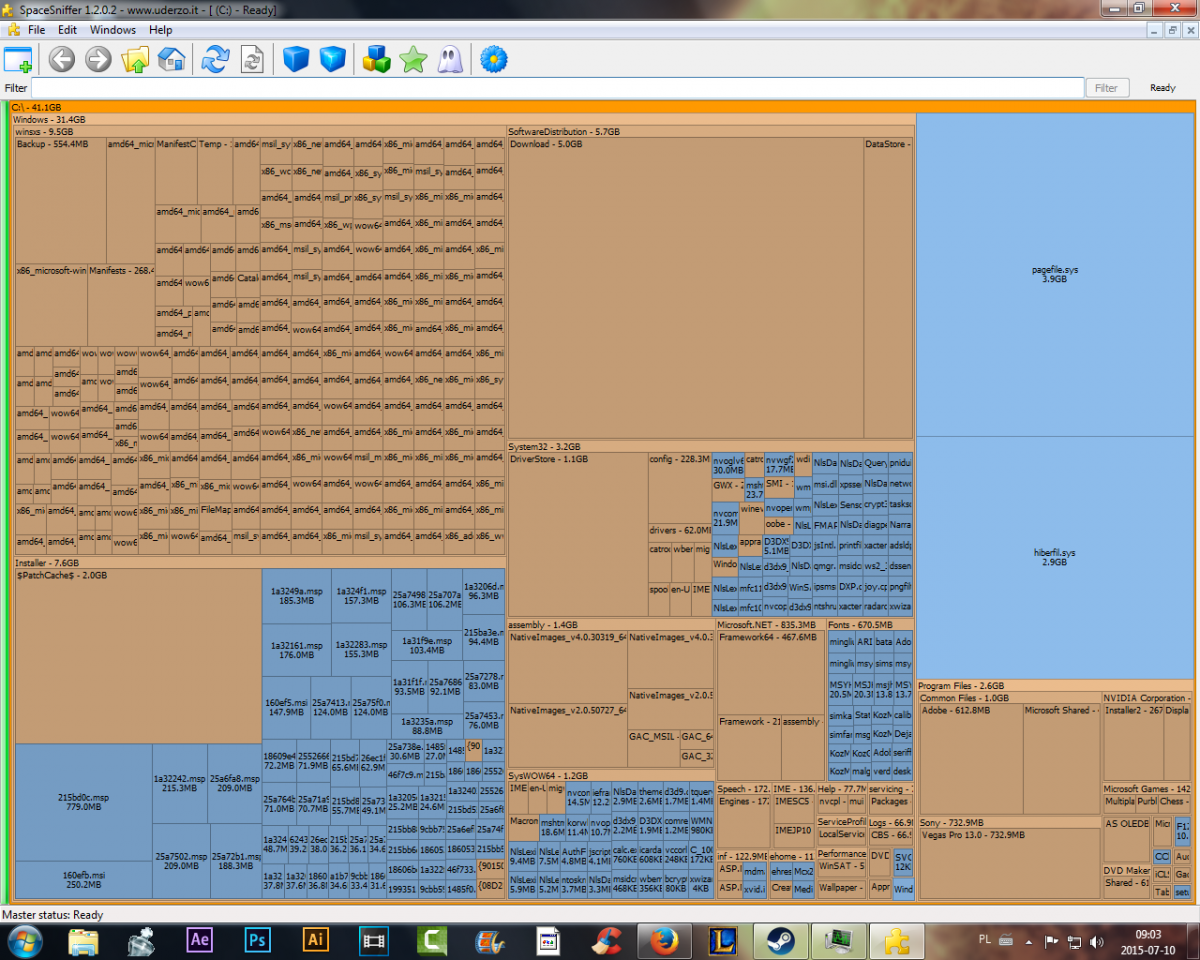
Task: Select the Program Files - 2.6GB header
Action: pos(1055,686)
